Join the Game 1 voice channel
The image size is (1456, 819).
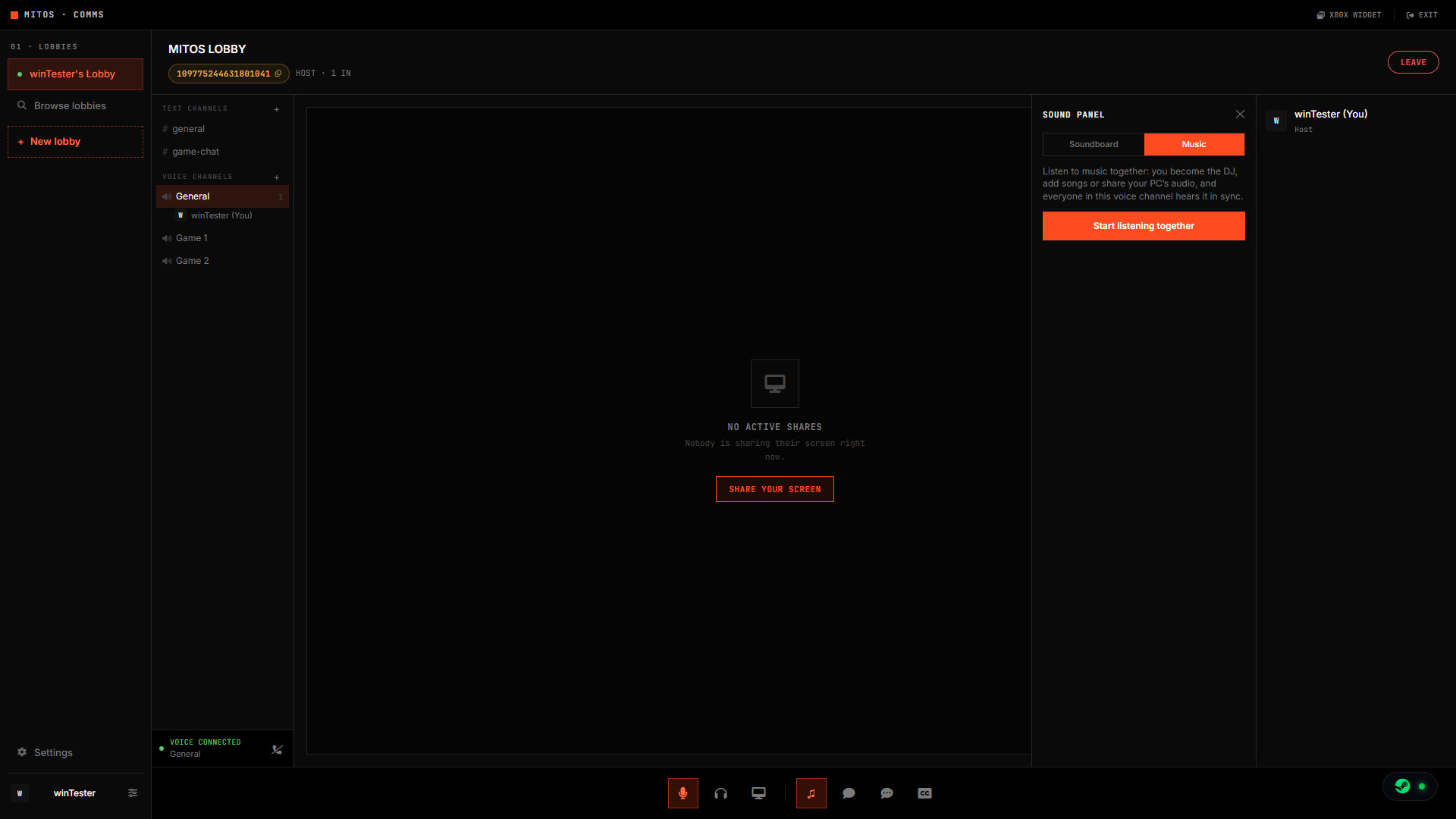click(x=222, y=238)
